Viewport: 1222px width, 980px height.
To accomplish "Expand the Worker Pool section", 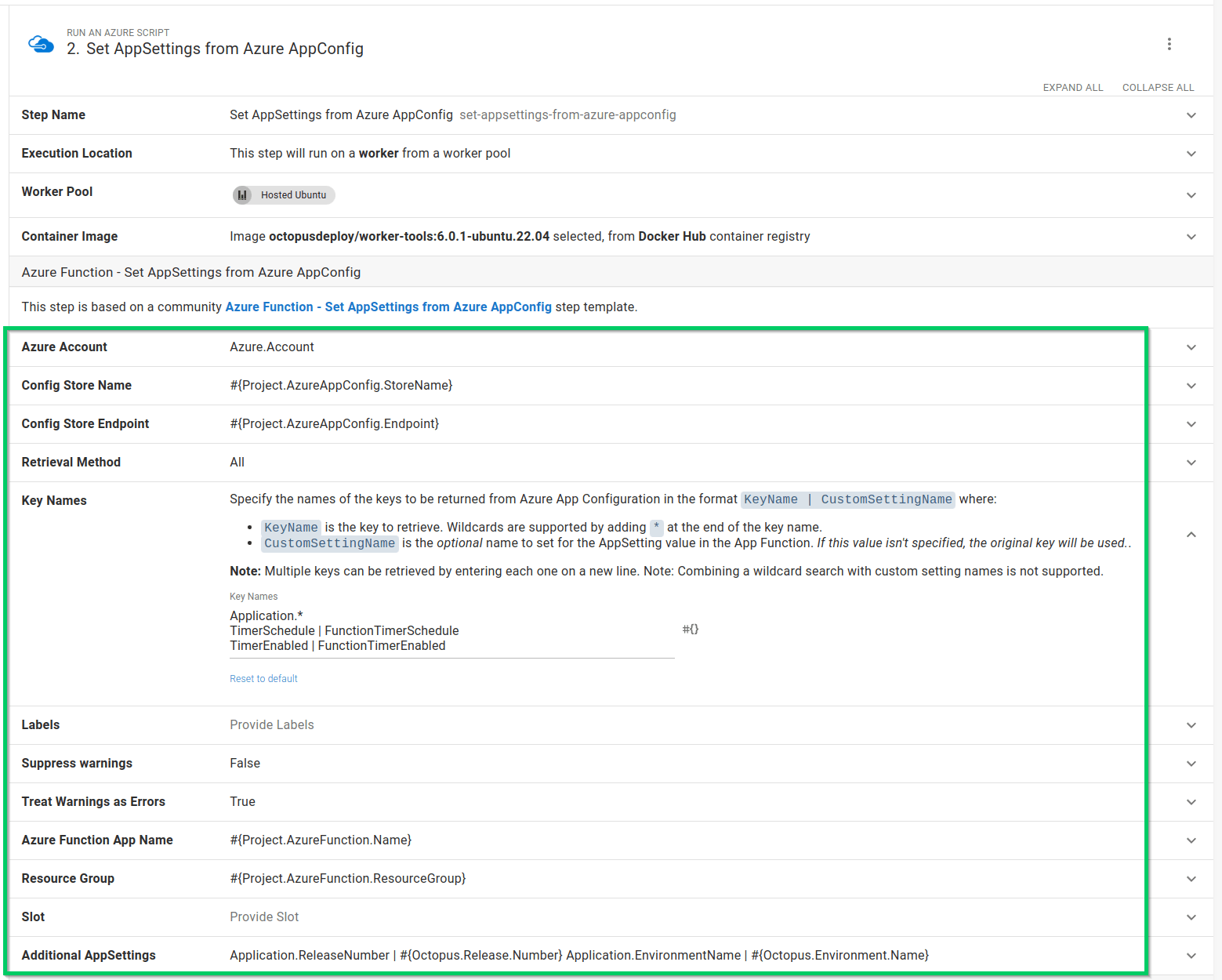I will 1191,194.
